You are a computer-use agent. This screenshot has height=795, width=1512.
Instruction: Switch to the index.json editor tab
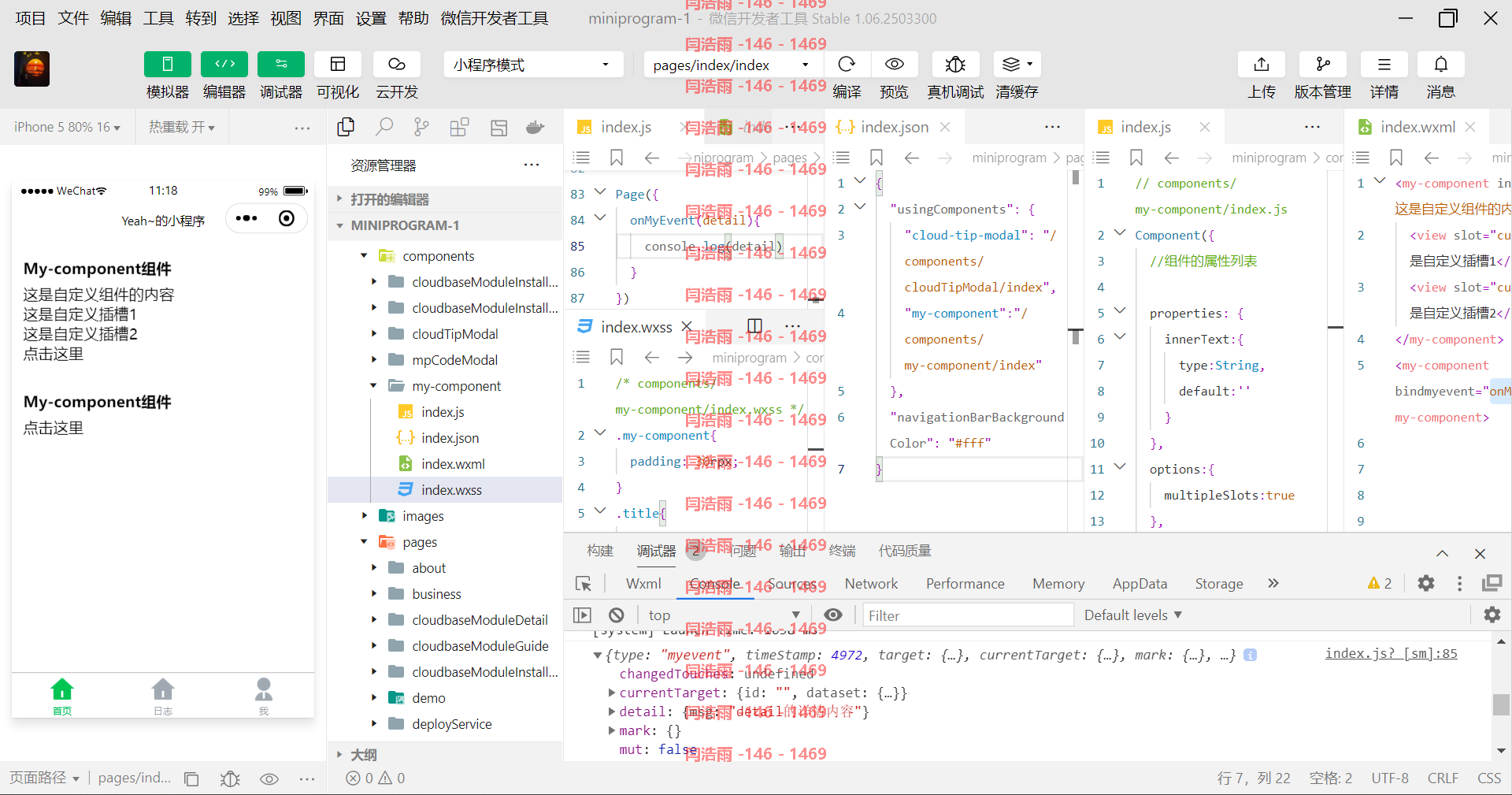tap(894, 127)
